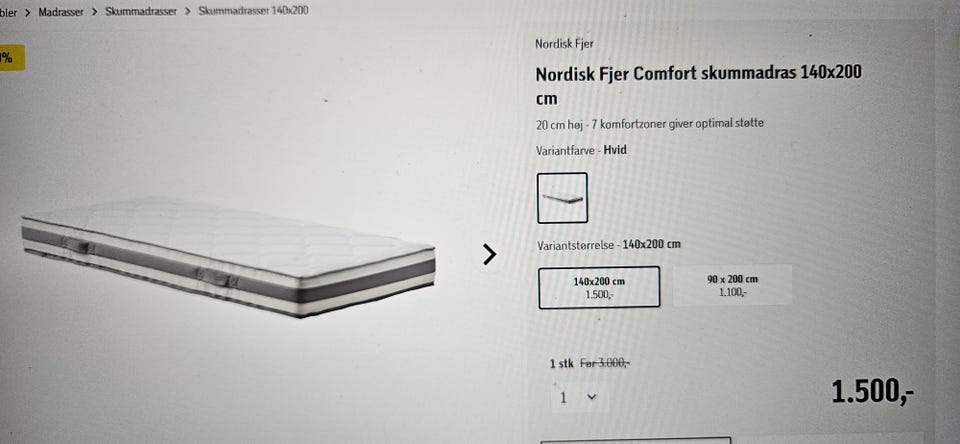The height and width of the screenshot is (444, 960).
Task: Go to the partially visible Møbler breadcrumb
Action: click(x=9, y=13)
